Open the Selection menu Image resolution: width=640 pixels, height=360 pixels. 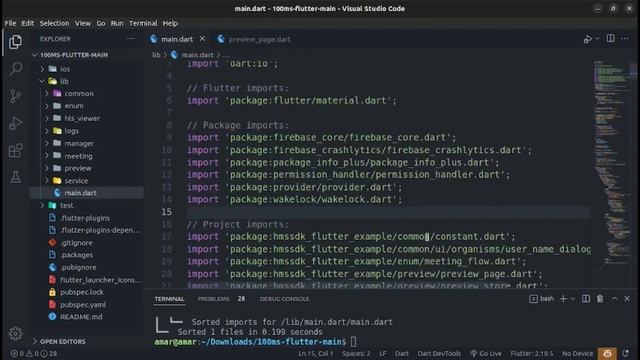(x=54, y=23)
